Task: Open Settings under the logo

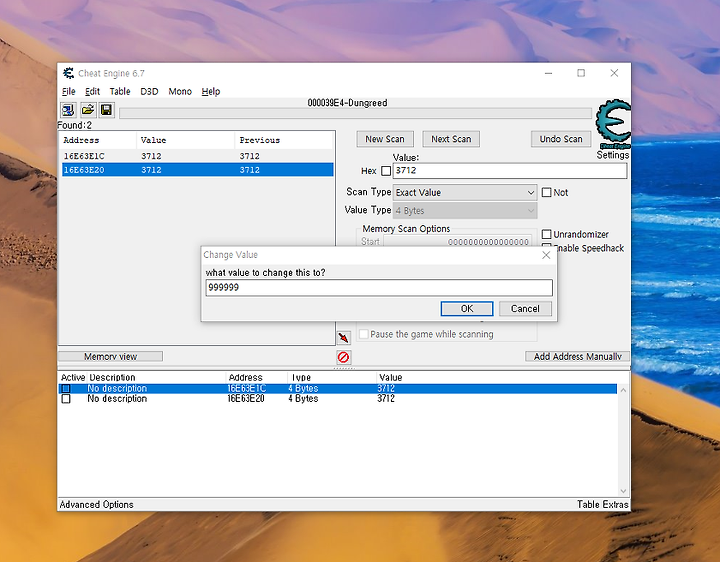Action: pos(613,155)
